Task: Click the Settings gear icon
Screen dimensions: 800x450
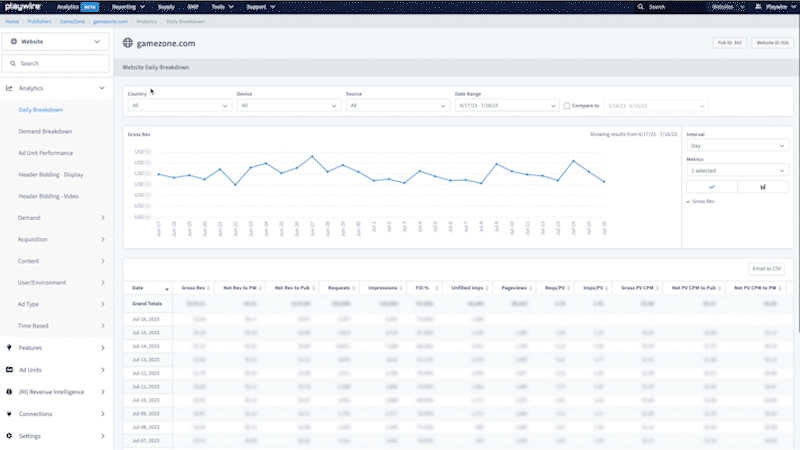Action: click(x=9, y=436)
